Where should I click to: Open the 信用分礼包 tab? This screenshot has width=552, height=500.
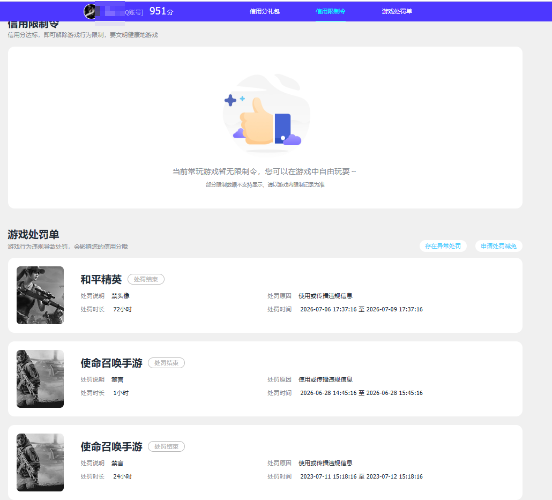click(x=265, y=11)
